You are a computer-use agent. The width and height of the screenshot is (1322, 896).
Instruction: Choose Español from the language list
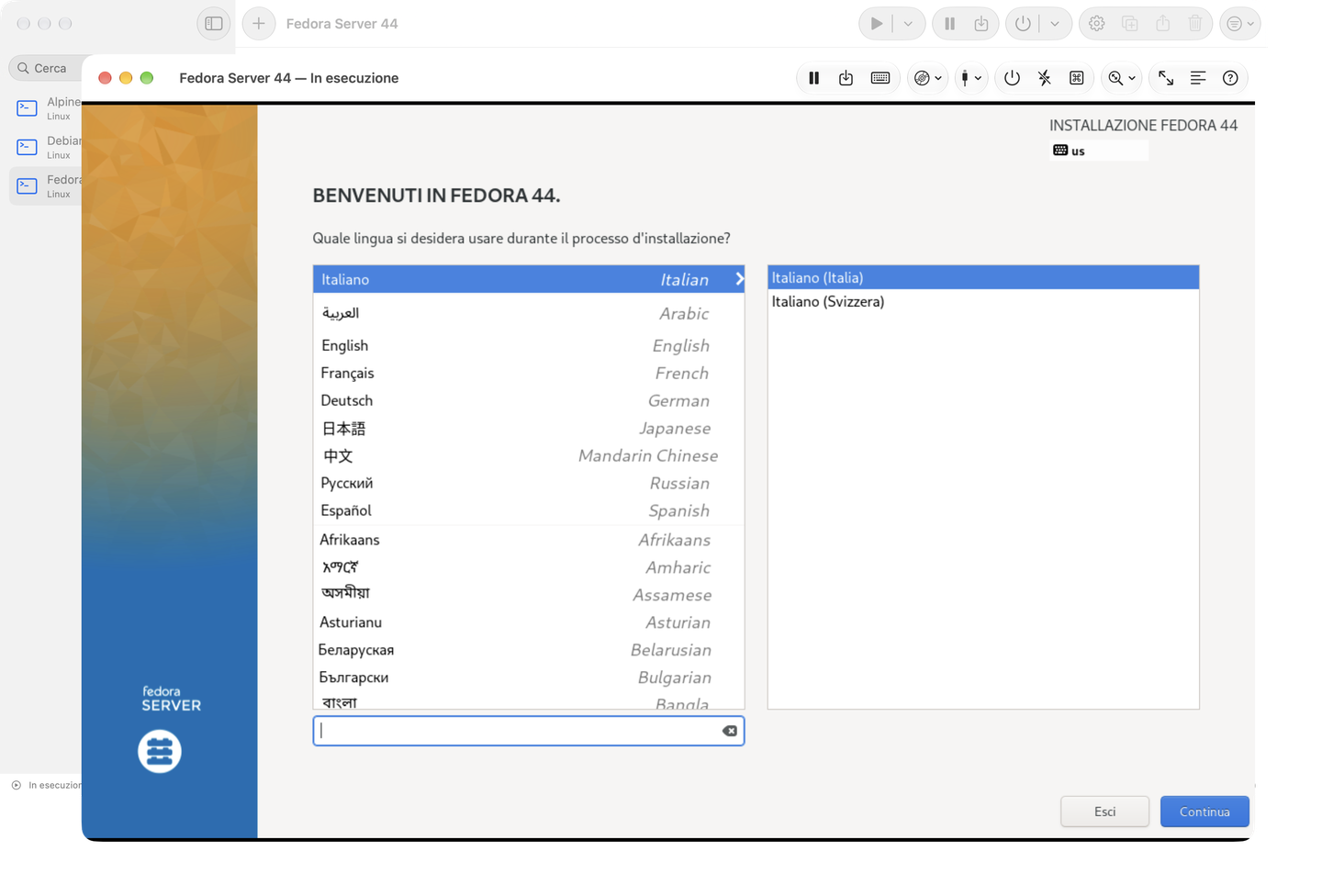coord(528,510)
